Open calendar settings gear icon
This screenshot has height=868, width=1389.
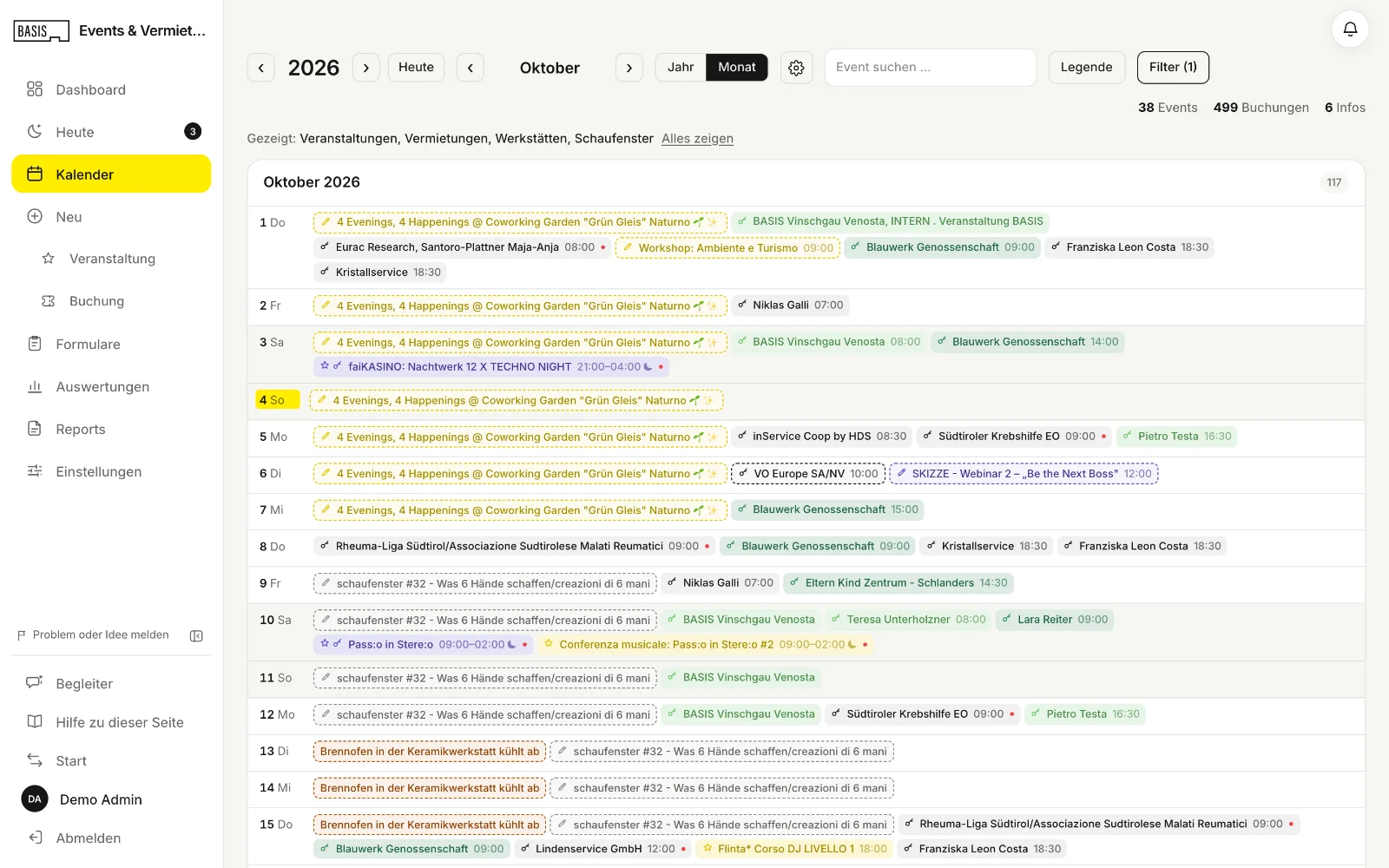[x=796, y=68]
